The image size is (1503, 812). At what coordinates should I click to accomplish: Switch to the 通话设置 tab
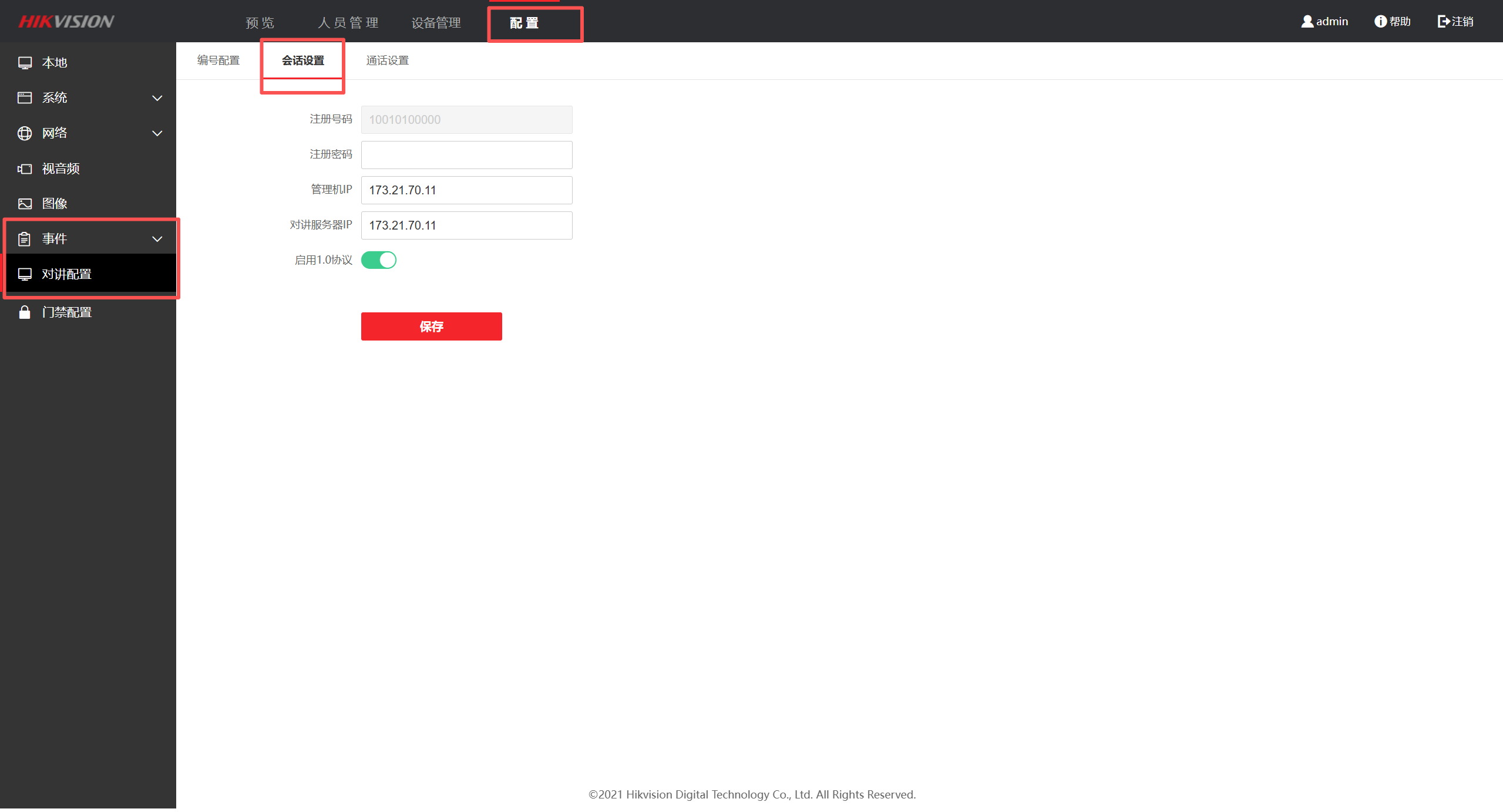[387, 60]
